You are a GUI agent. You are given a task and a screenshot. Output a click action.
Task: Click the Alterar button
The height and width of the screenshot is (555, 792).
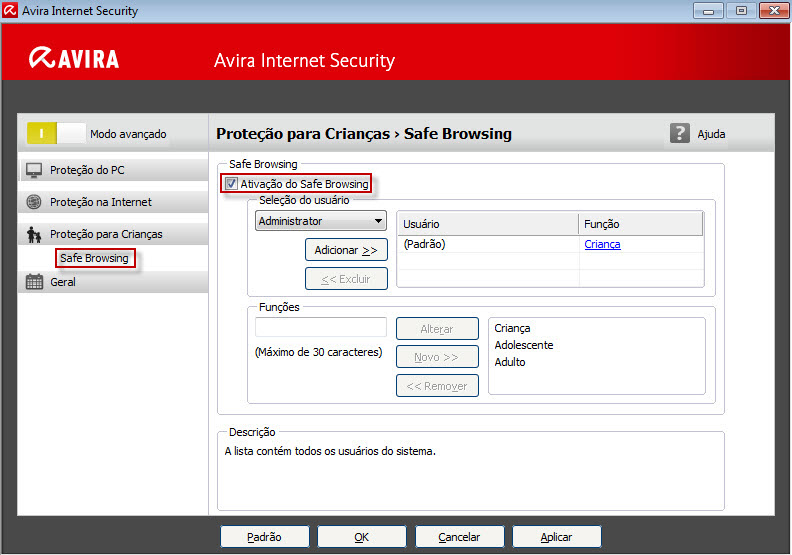437,329
